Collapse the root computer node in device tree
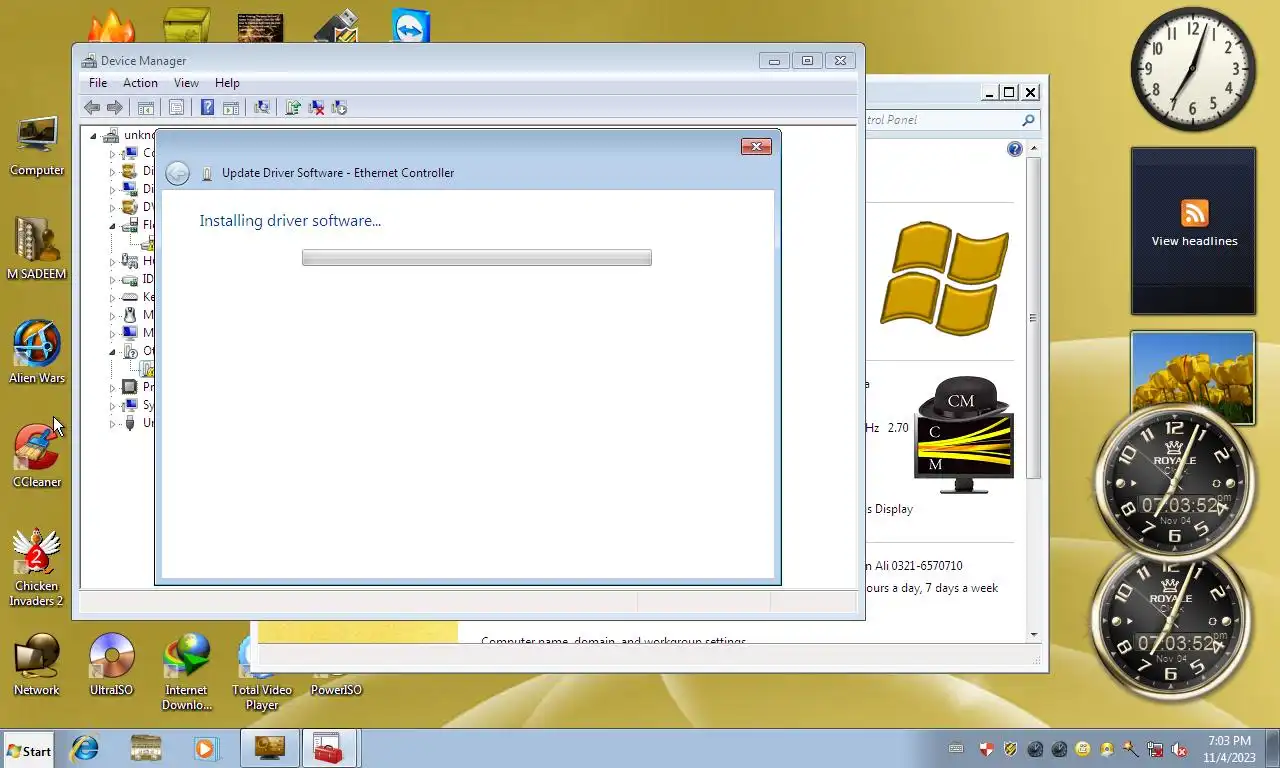 [x=94, y=136]
